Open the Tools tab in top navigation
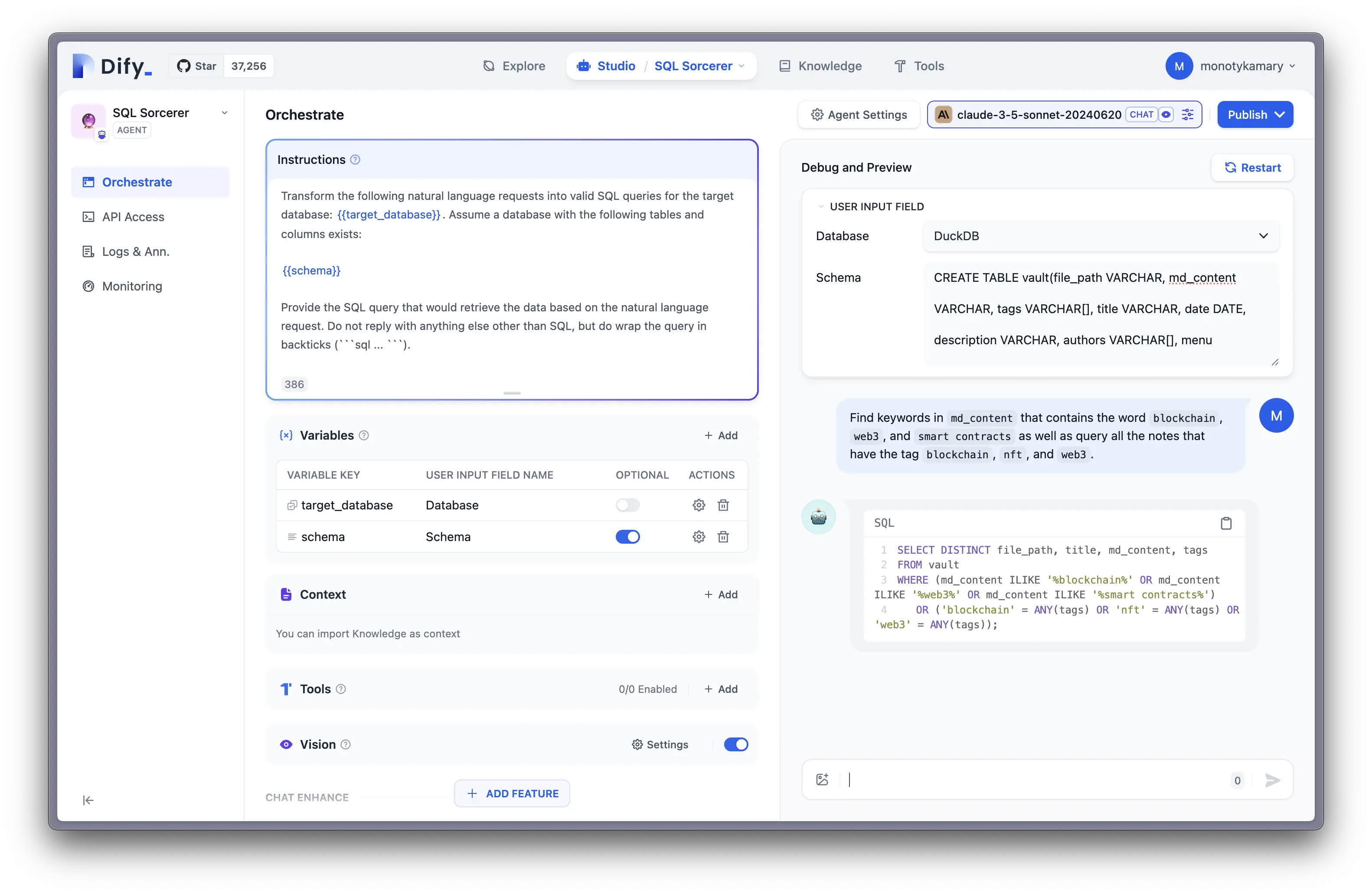This screenshot has width=1372, height=894. click(x=919, y=66)
